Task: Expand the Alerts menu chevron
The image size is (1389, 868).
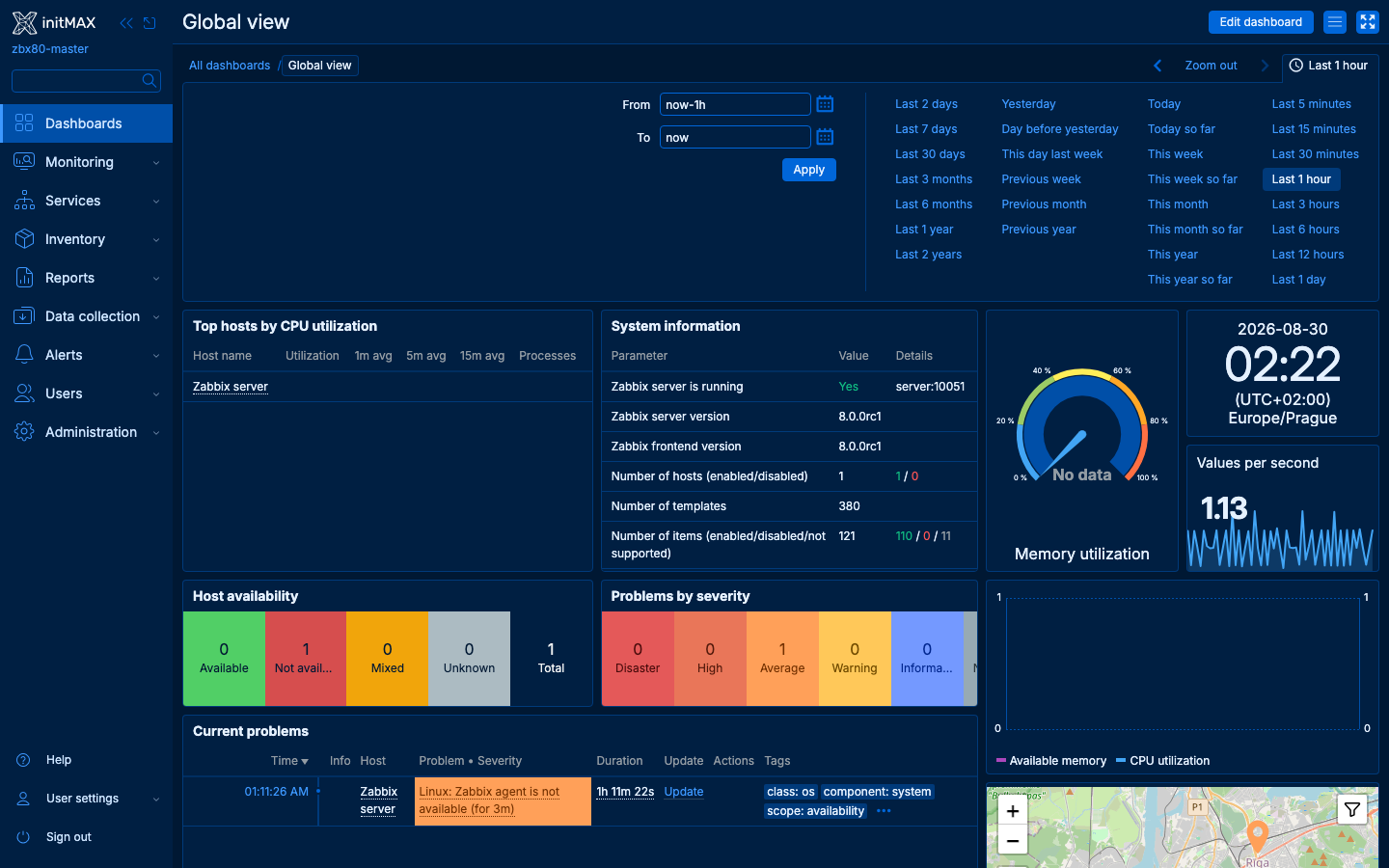Action: pyautogui.click(x=156, y=356)
